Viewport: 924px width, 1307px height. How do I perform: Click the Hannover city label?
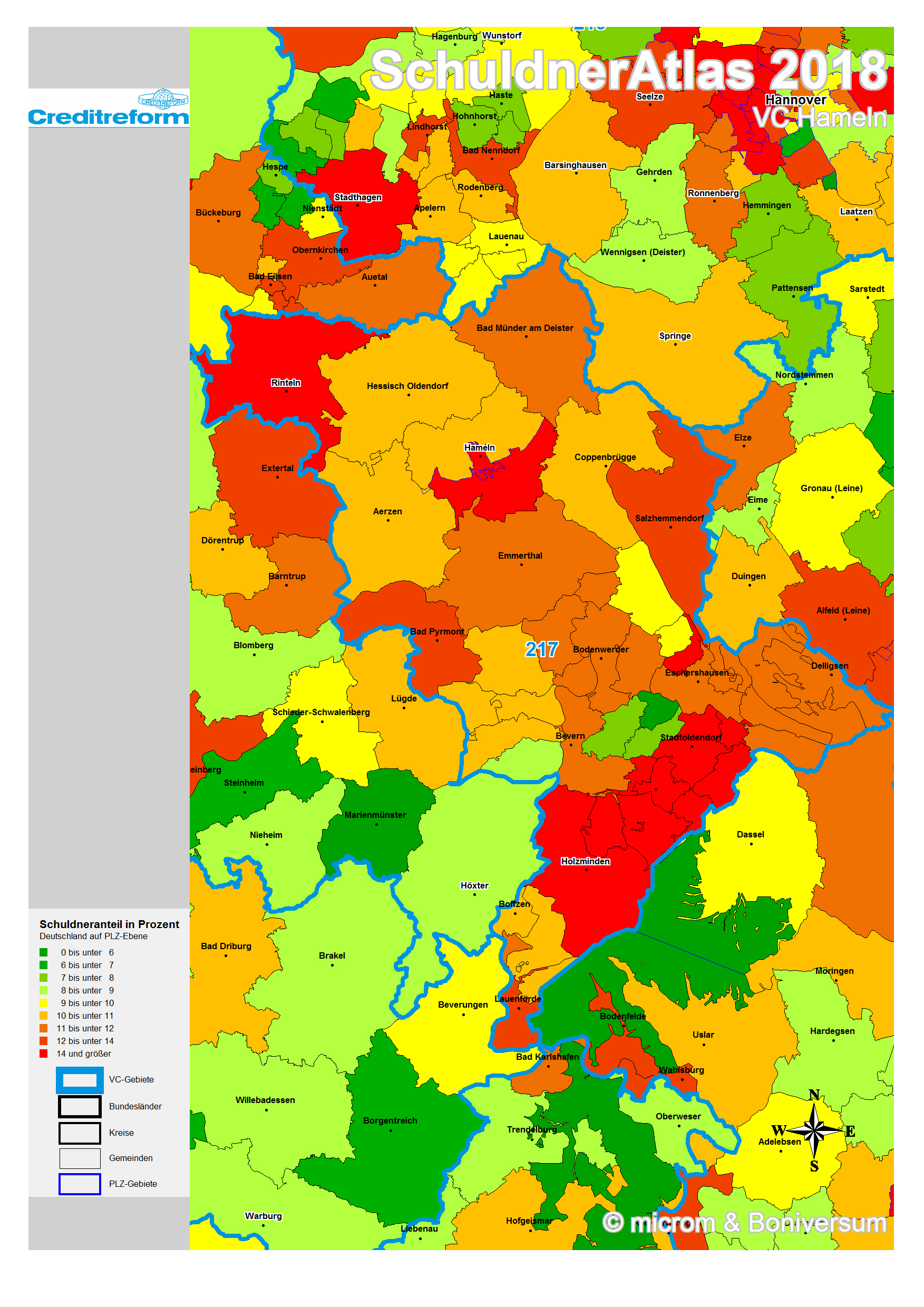tap(795, 100)
